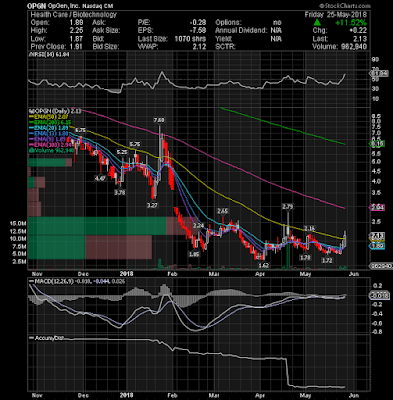
Task: Click the +11.52% percent change value
Action: [x=351, y=23]
